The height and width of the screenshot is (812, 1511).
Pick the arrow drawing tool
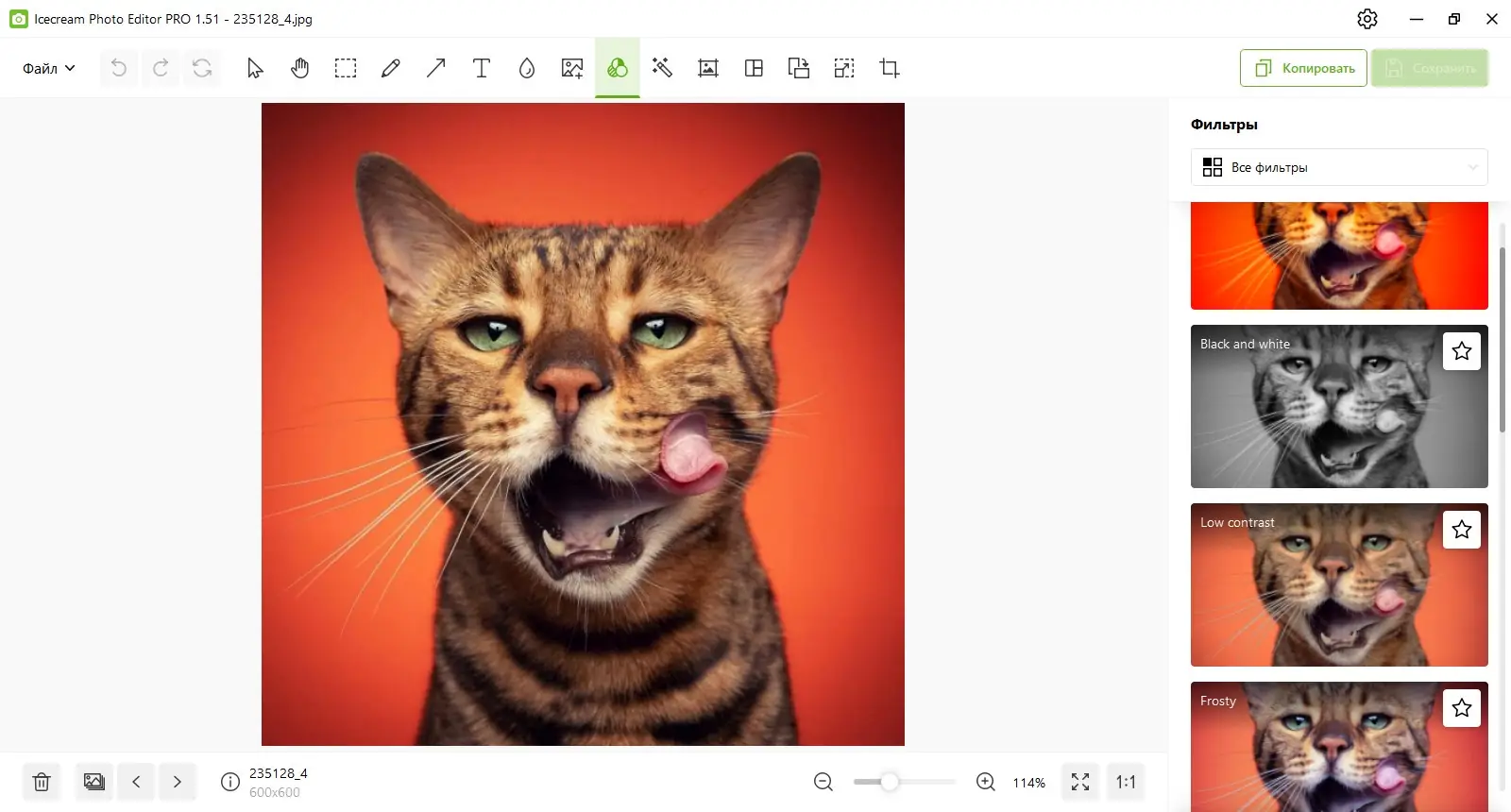pyautogui.click(x=435, y=68)
